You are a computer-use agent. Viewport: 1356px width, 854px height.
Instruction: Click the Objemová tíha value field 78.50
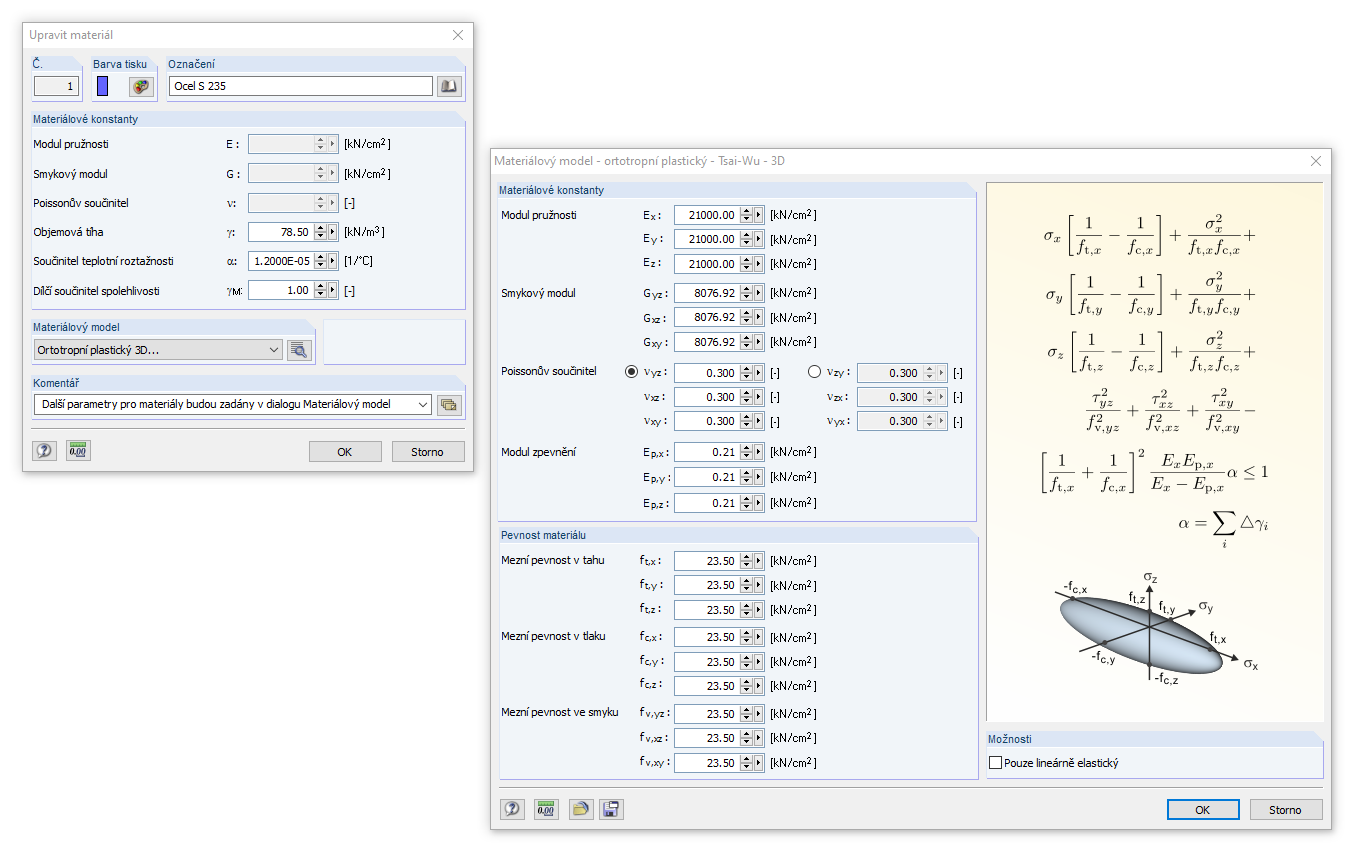click(x=281, y=232)
